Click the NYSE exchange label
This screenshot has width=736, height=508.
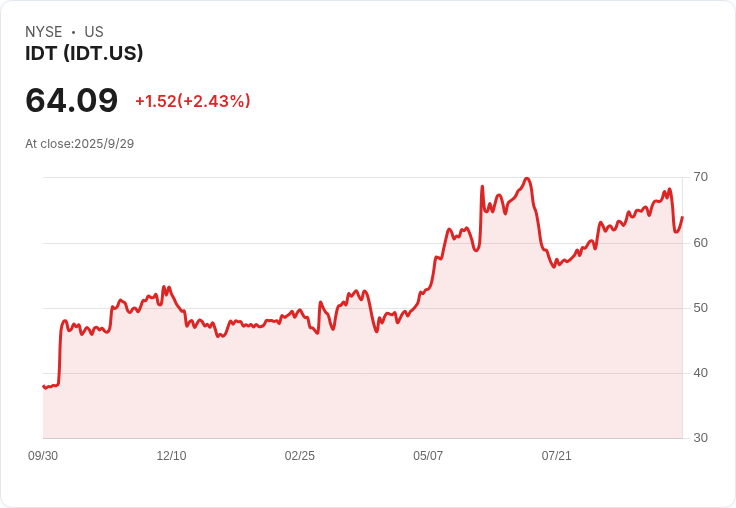click(44, 32)
